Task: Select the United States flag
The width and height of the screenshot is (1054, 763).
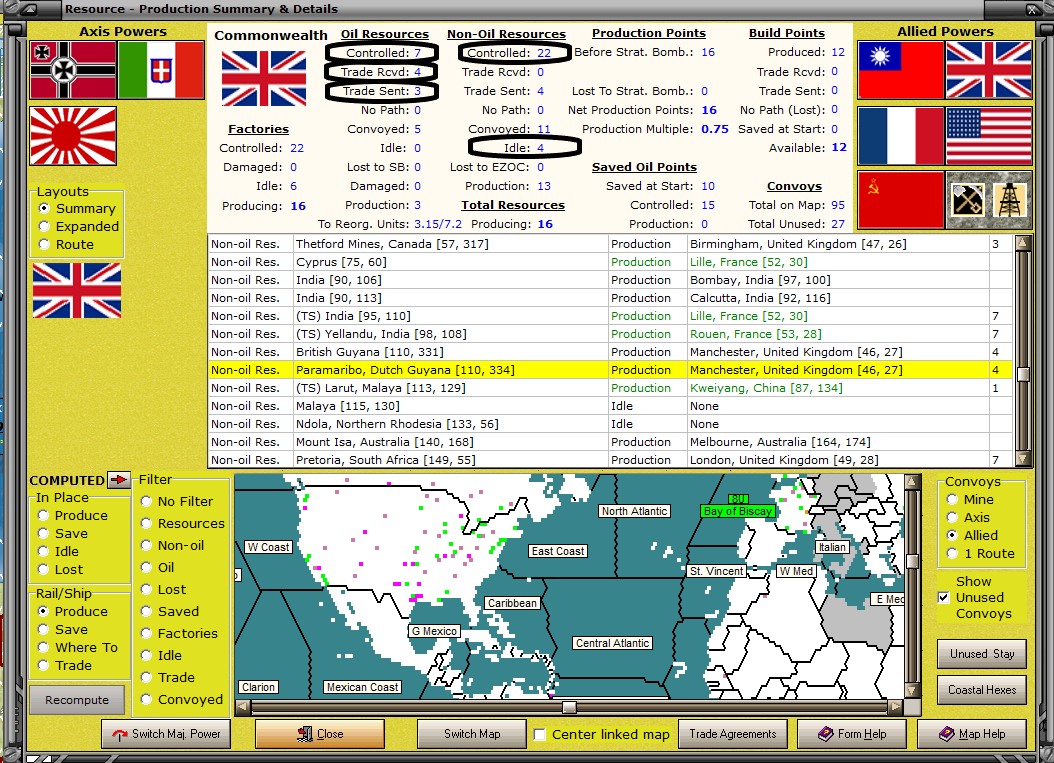Action: (x=989, y=136)
